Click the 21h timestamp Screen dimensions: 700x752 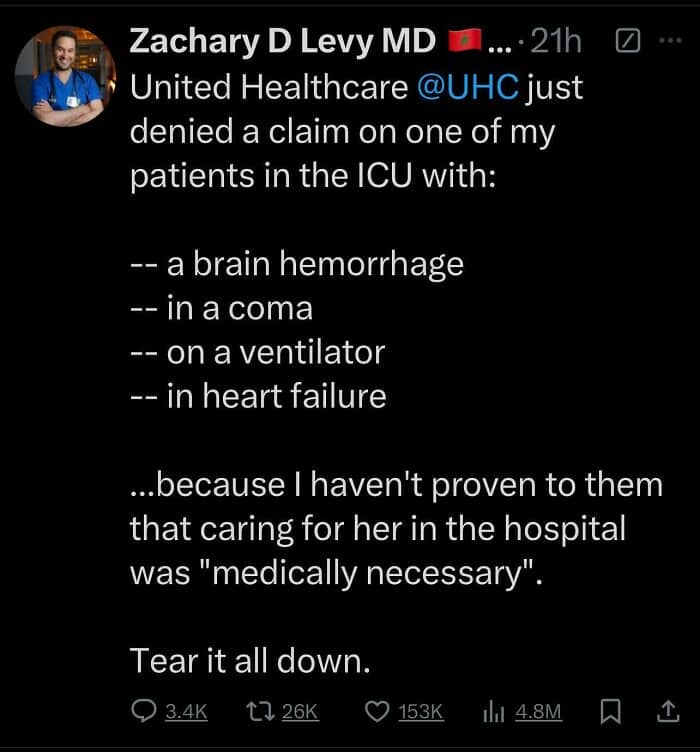tap(556, 41)
